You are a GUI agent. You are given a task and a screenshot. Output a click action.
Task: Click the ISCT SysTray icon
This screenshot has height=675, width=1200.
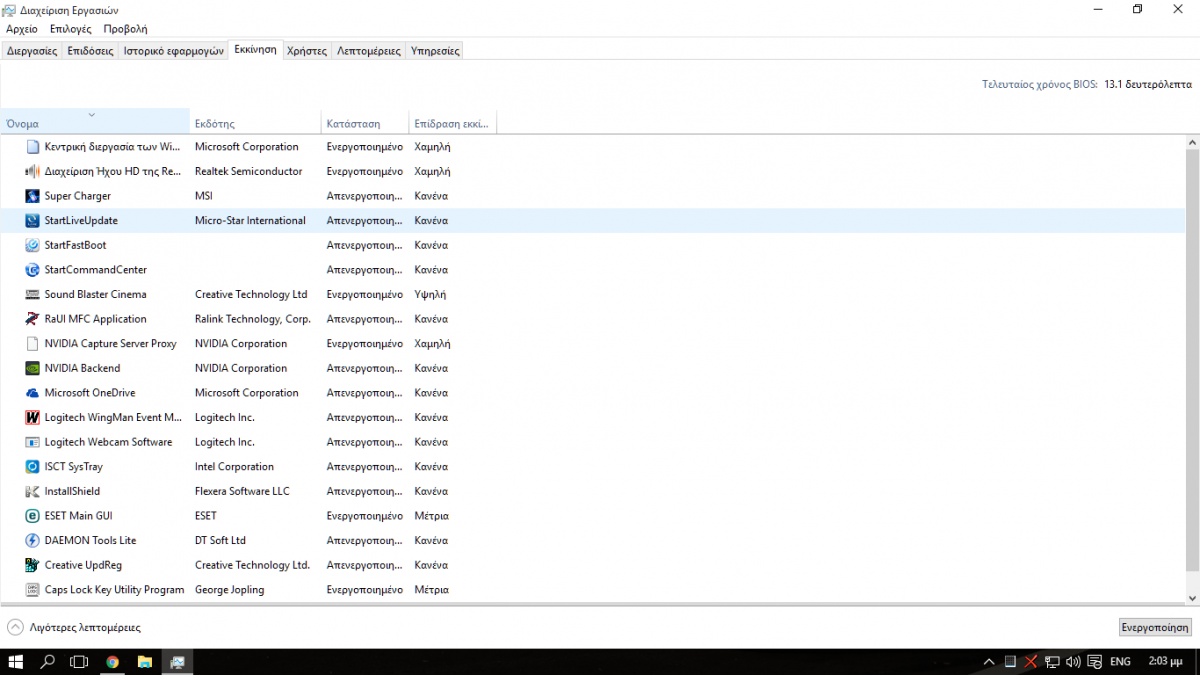pyautogui.click(x=33, y=466)
